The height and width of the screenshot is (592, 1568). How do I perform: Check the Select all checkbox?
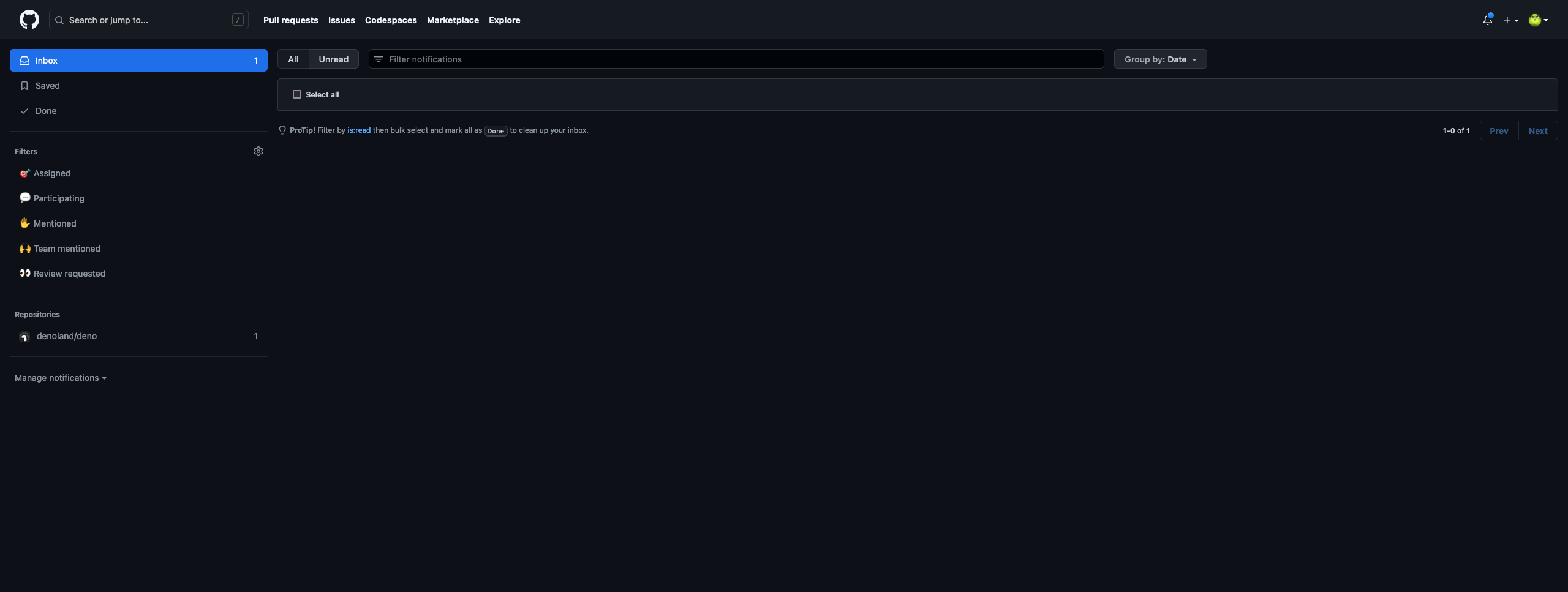click(x=296, y=94)
